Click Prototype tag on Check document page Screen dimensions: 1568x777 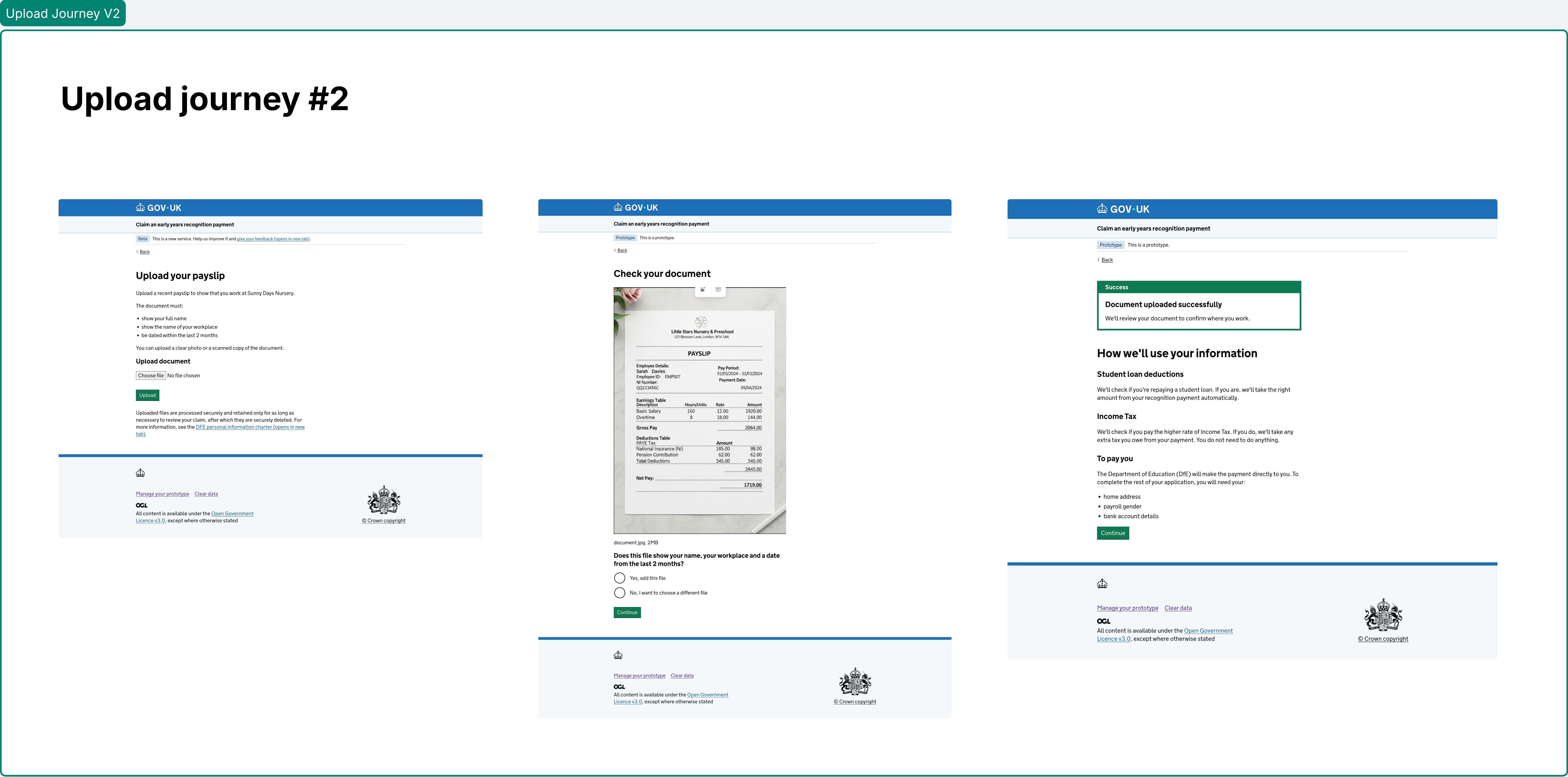[x=625, y=238]
